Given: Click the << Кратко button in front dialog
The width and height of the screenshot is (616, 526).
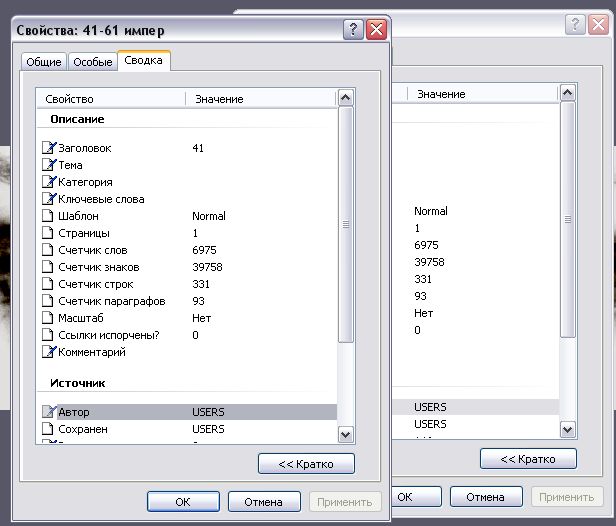Looking at the screenshot, I should point(306,463).
